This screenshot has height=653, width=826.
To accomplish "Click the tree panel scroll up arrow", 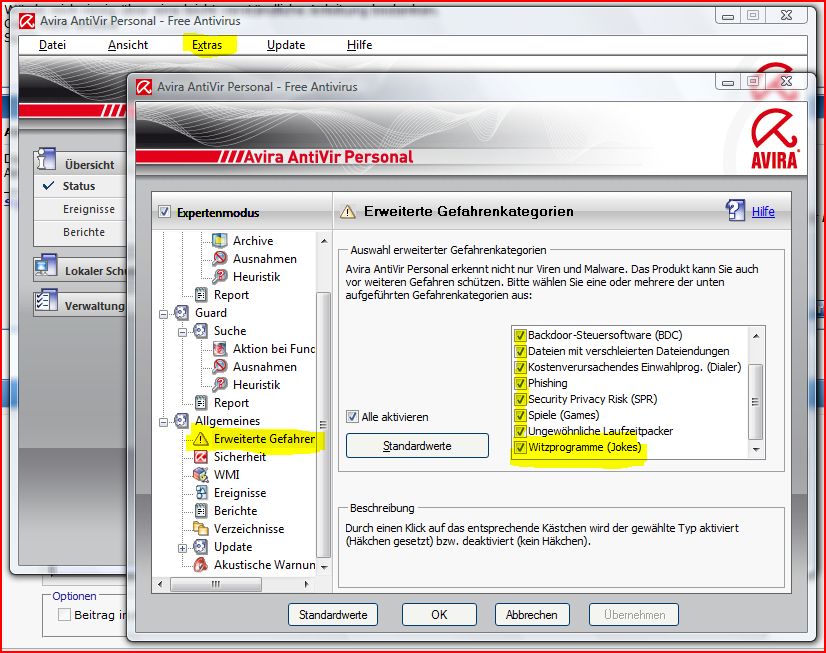I will (x=324, y=241).
